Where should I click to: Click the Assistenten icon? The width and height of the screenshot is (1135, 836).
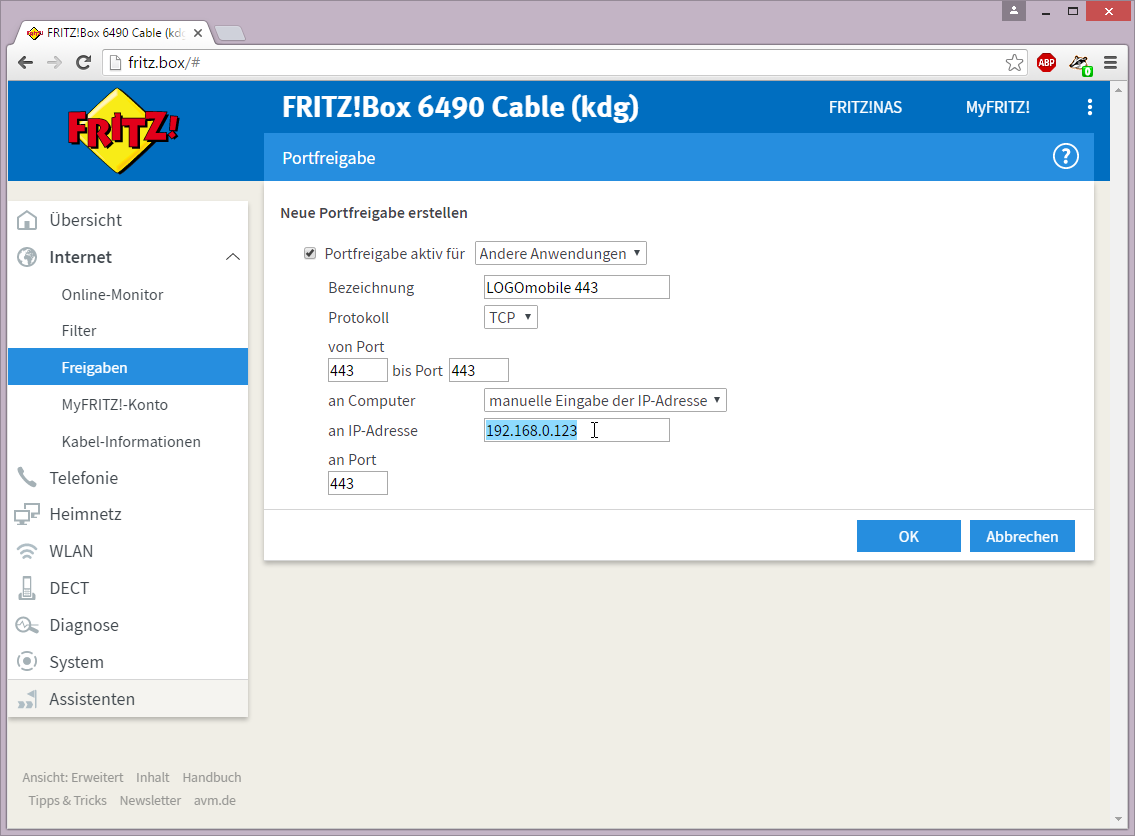click(27, 699)
